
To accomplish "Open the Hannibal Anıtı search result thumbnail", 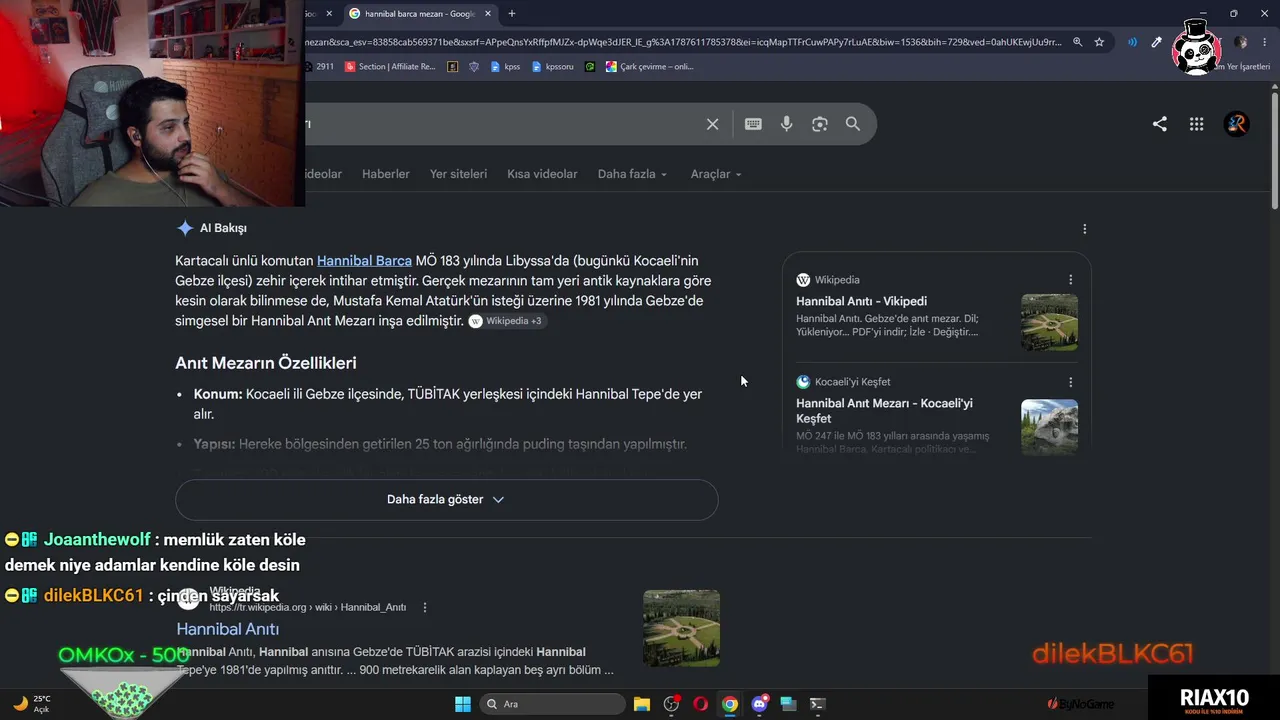I will 681,628.
